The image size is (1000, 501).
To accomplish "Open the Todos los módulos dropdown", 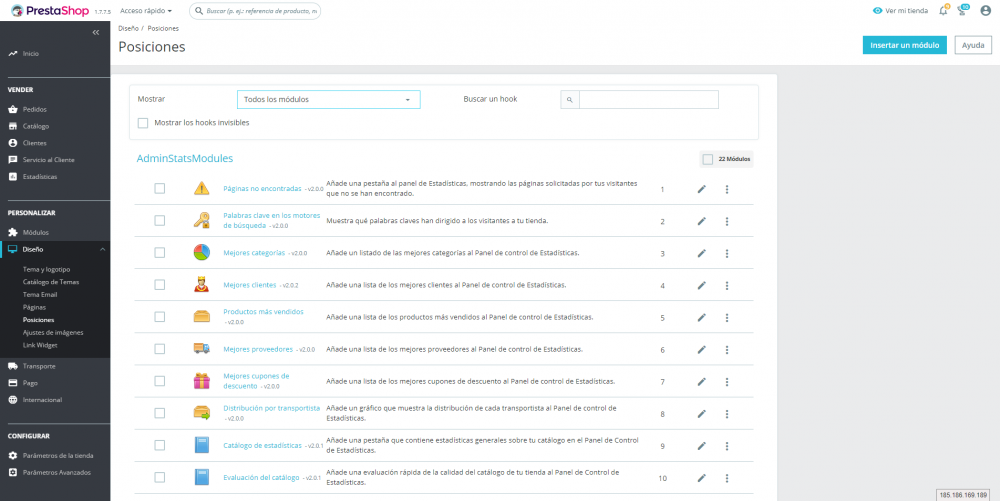I will pos(328,99).
